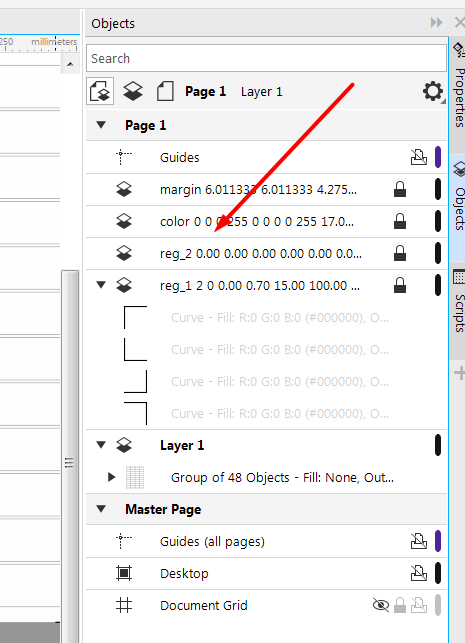
Task: Unlock the color 0 0 0 255 layer
Action: [x=400, y=221]
